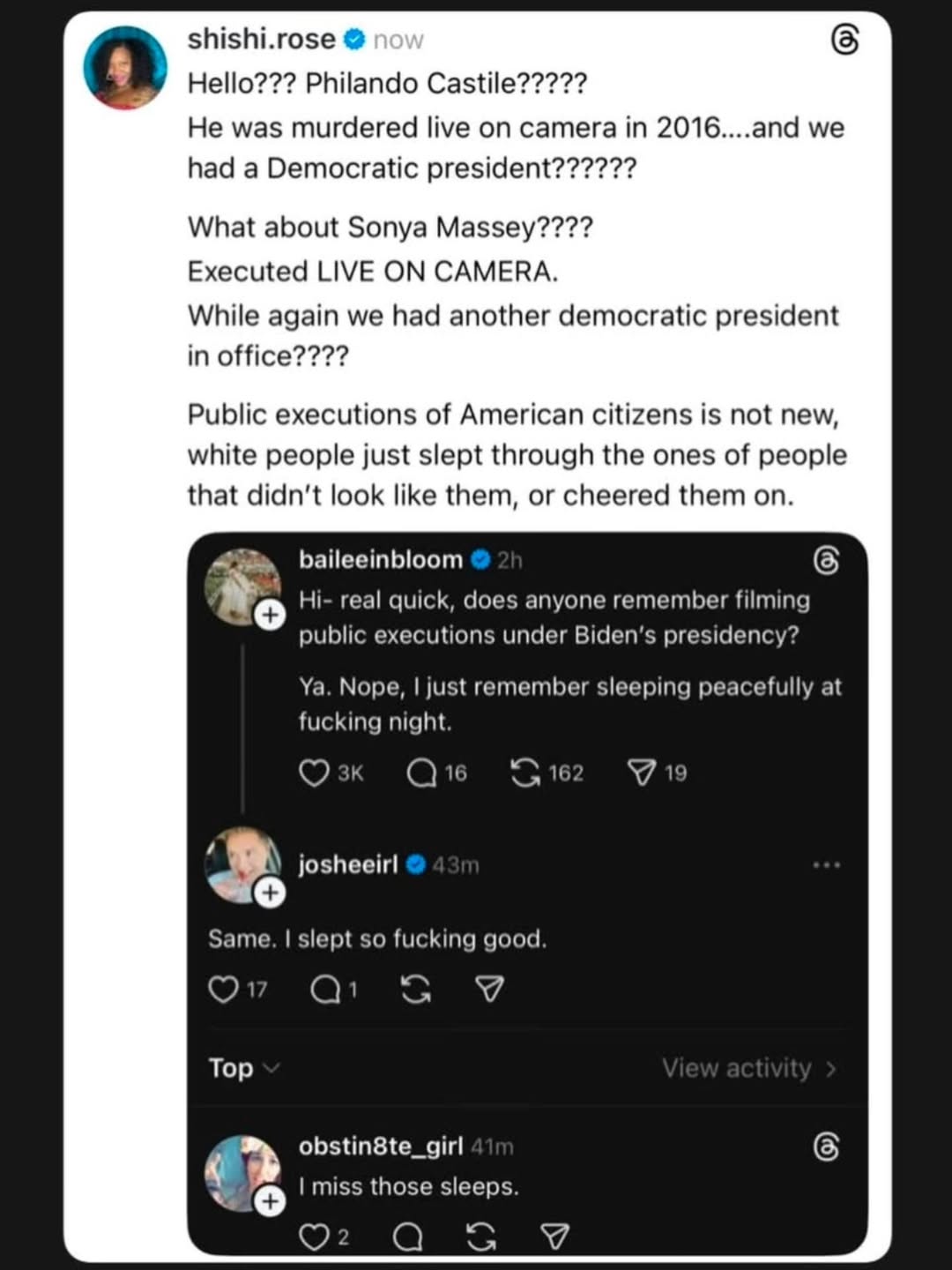Repost josheeirl's reply

point(416,990)
